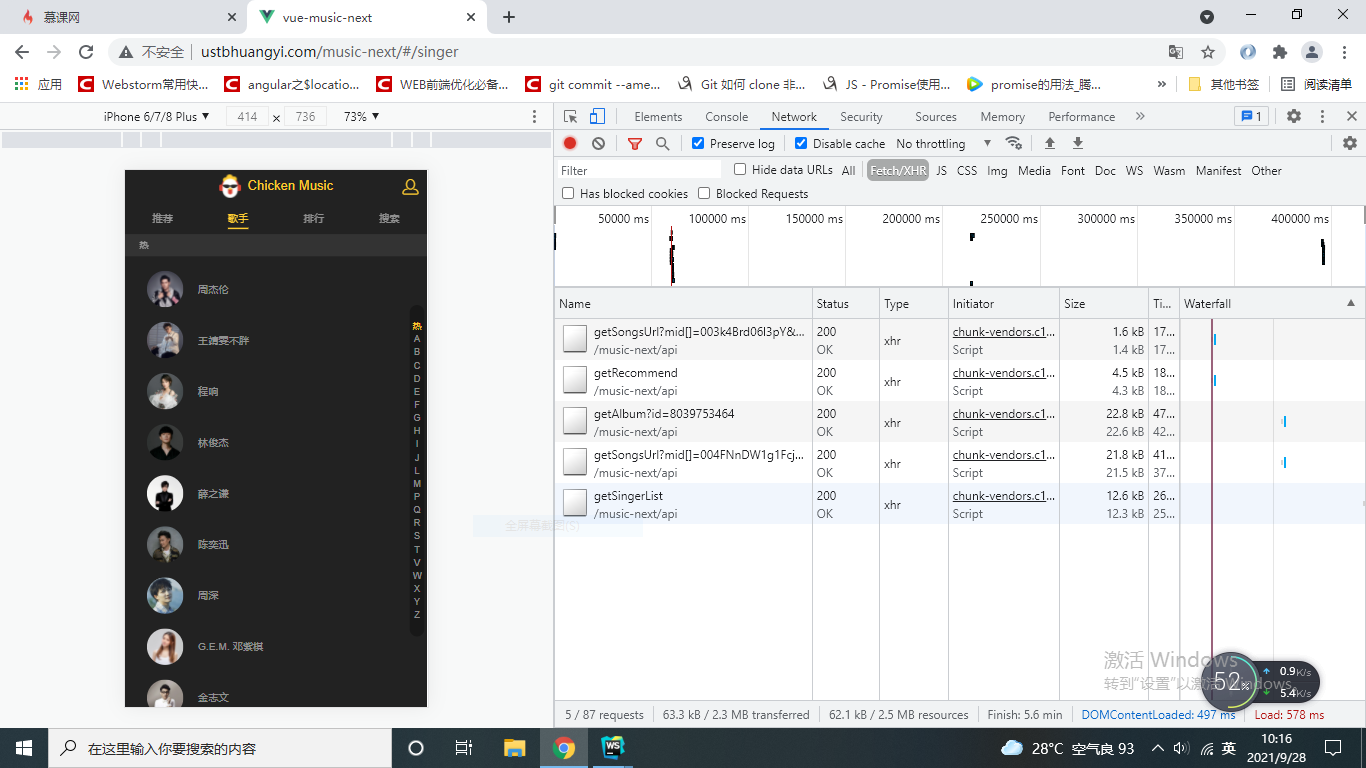Screen dimensions: 1366x768
Task: Show more DevTools tabs chevron
Action: coord(1140,116)
